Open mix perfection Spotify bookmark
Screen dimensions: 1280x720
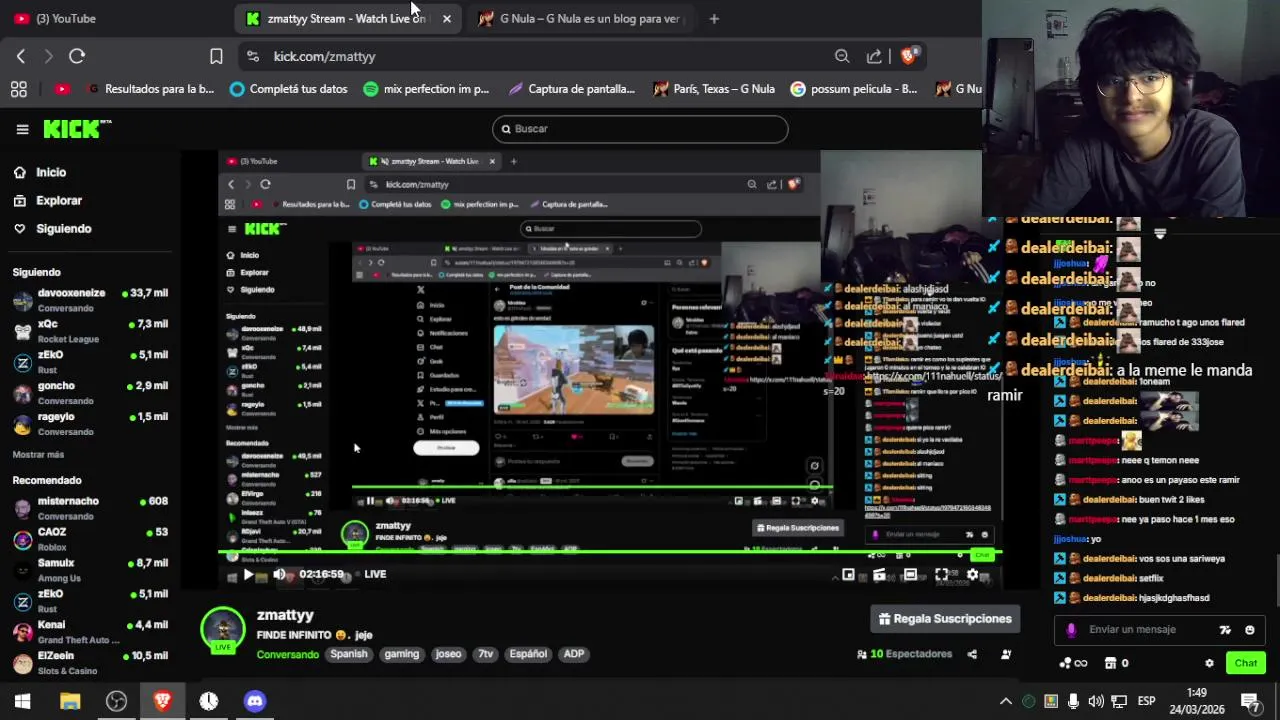[426, 89]
